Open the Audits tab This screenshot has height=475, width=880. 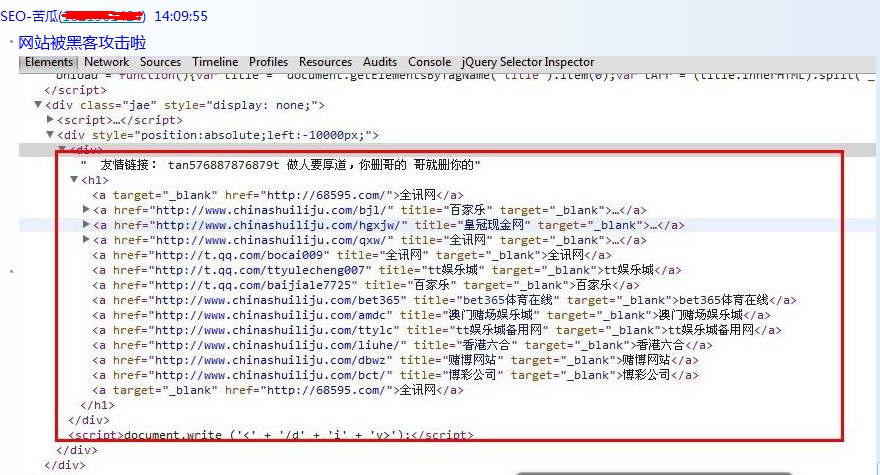pyautogui.click(x=380, y=62)
